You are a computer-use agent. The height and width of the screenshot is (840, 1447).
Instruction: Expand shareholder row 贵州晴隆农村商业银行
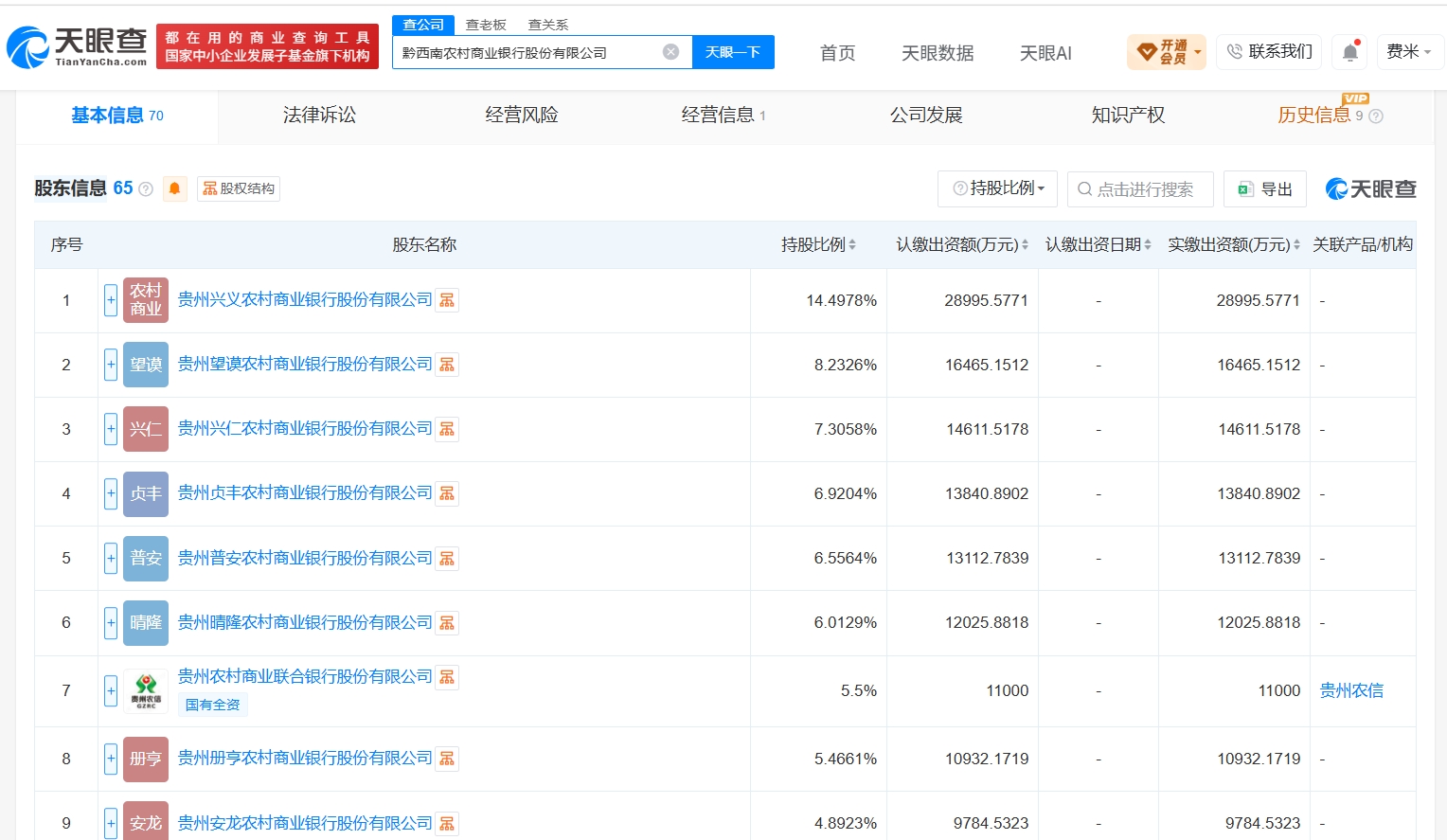tap(111, 622)
